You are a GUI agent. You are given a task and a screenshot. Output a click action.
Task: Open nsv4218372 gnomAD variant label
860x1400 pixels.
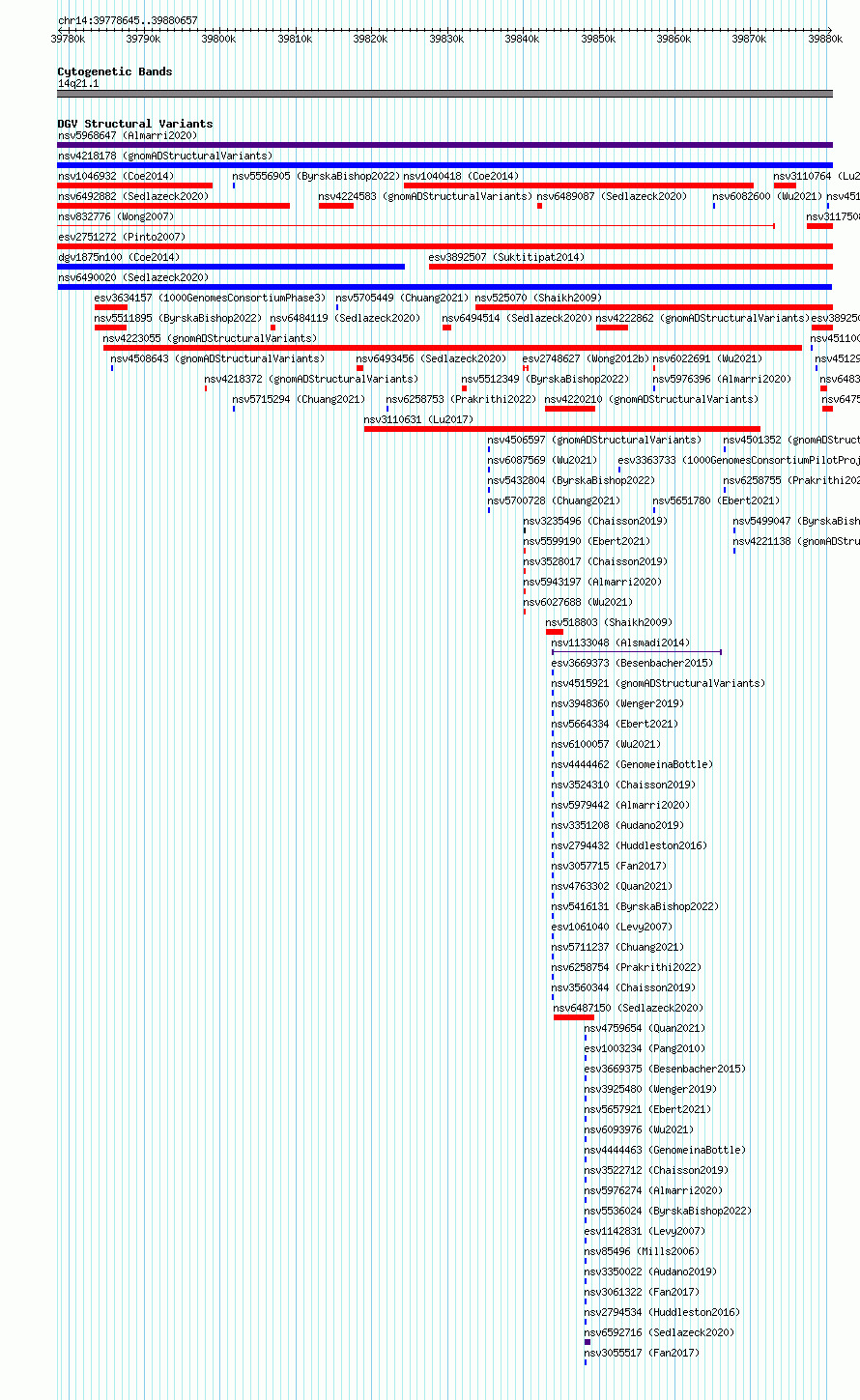pyautogui.click(x=312, y=379)
